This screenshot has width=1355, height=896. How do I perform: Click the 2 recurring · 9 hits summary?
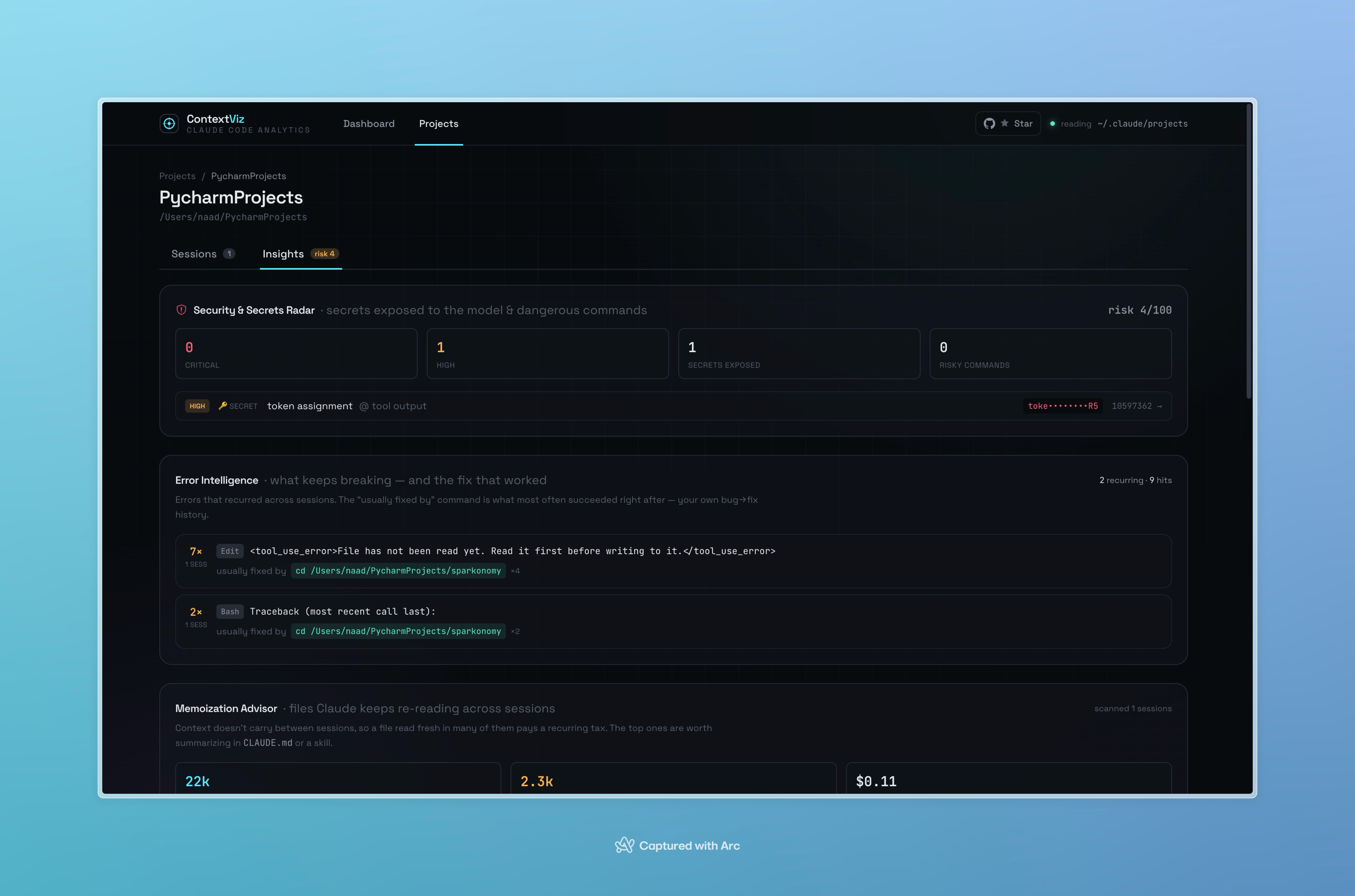[1136, 480]
